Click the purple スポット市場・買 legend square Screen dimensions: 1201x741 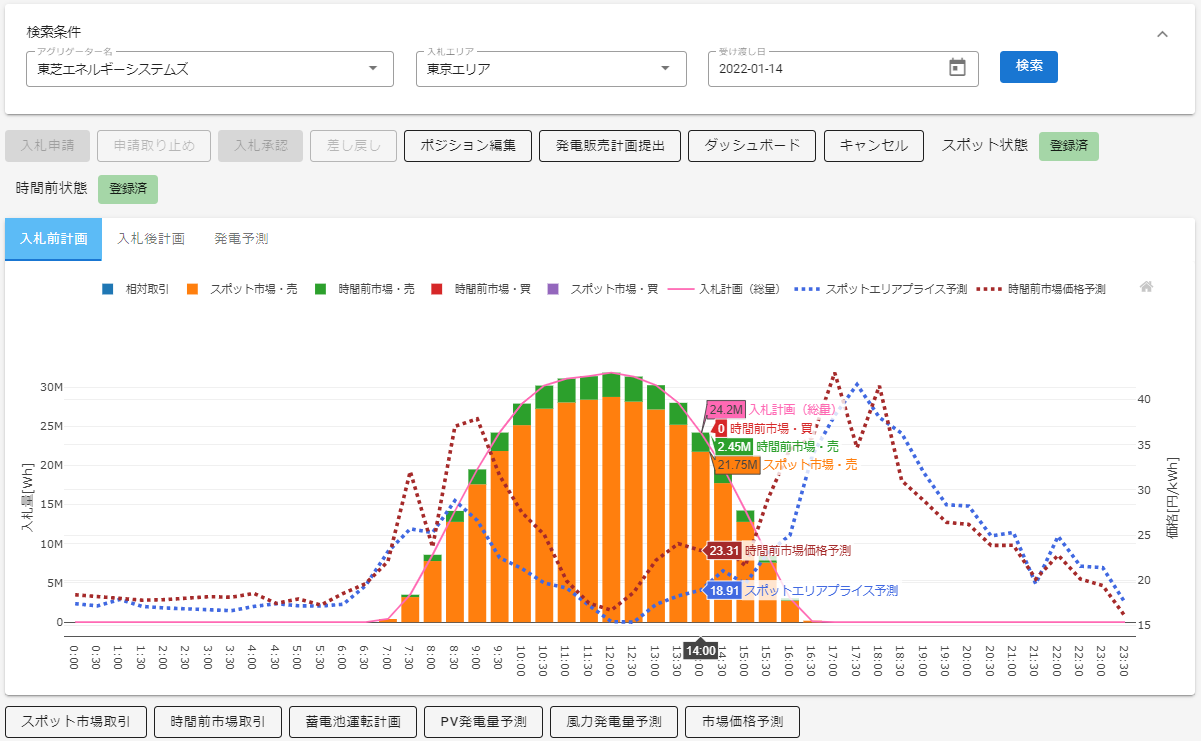click(553, 288)
